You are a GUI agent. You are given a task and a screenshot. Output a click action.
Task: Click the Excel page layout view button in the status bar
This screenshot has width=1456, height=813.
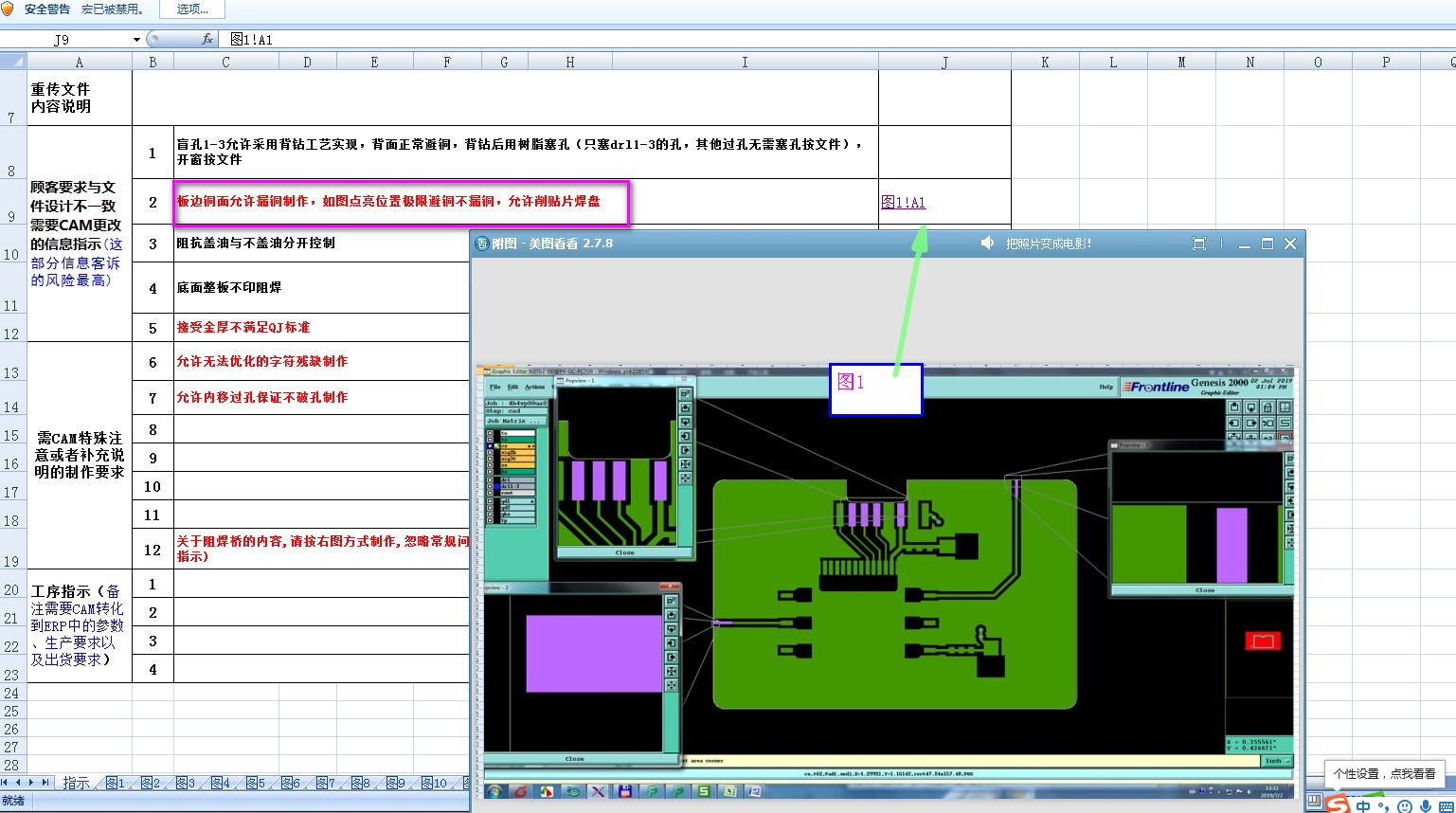[x=1314, y=801]
